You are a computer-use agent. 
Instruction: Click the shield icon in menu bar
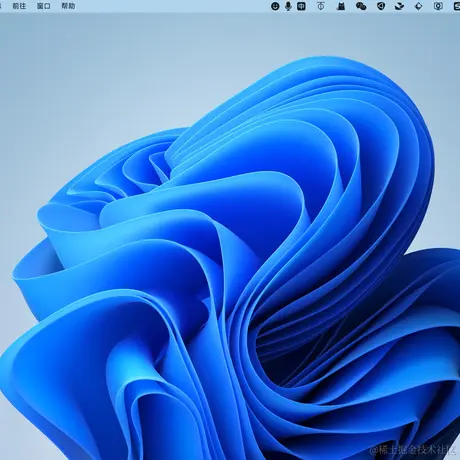pos(381,6)
